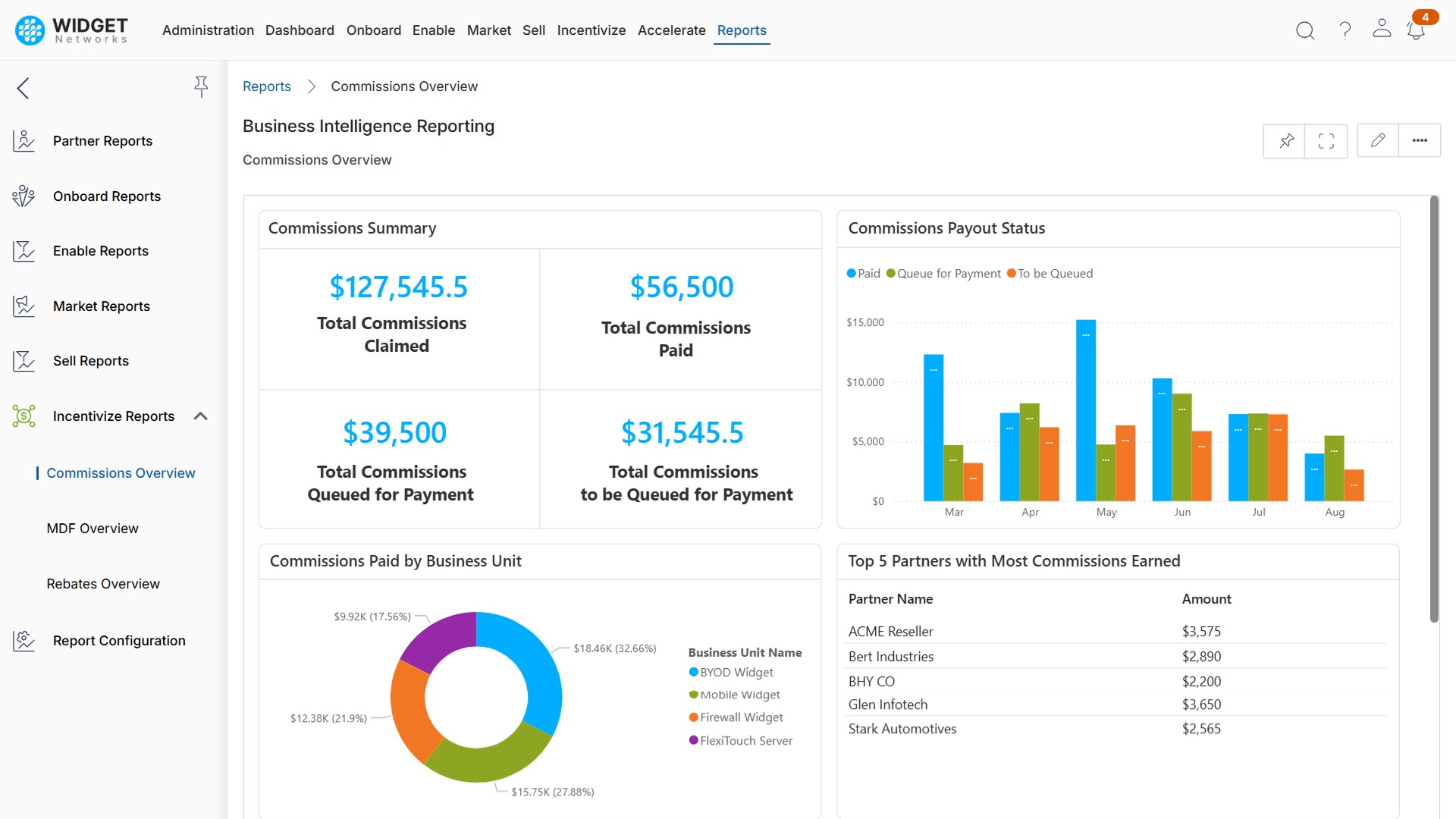Open Sell Reports from the sidebar

(x=90, y=361)
